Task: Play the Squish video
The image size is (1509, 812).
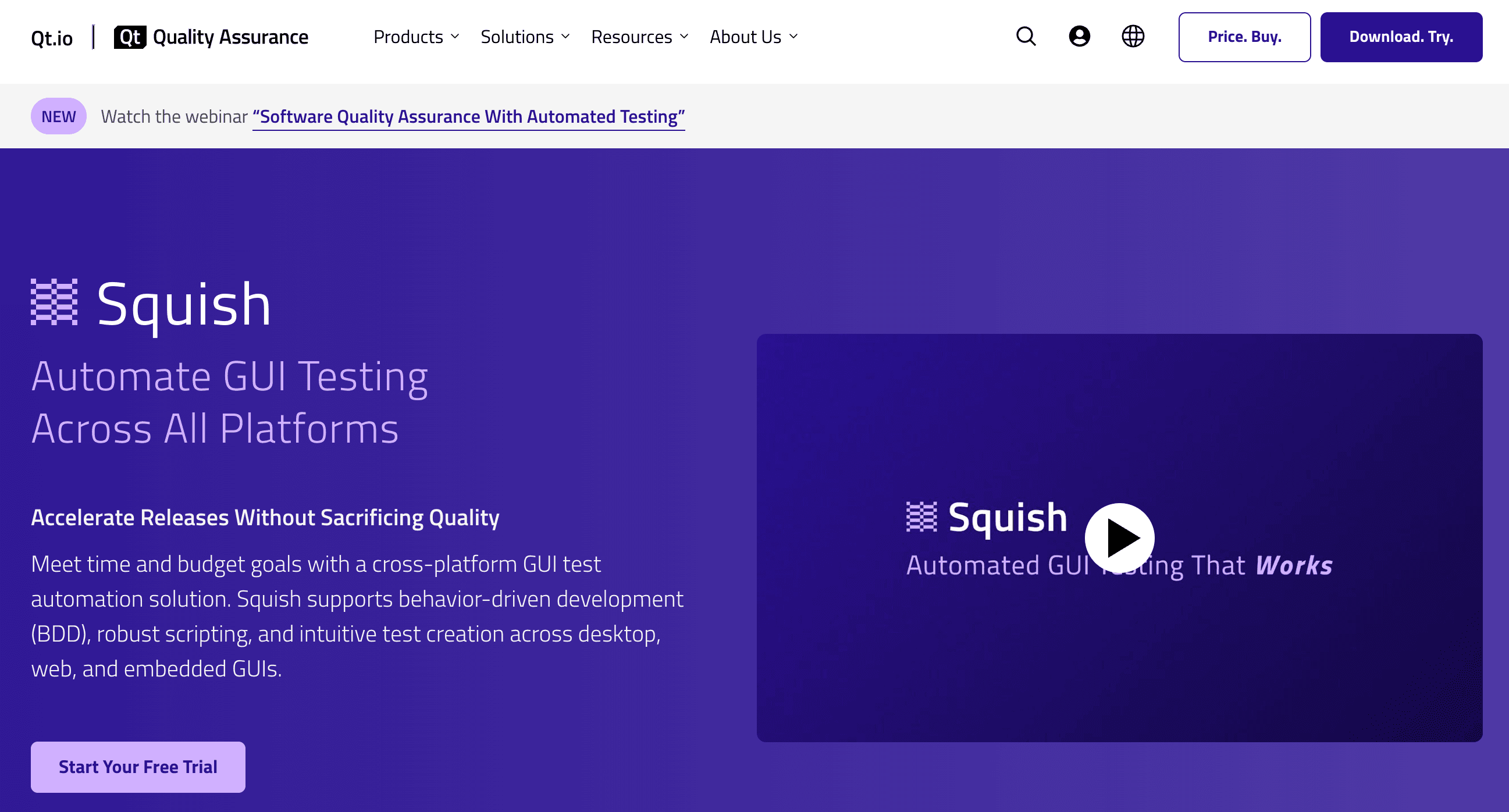Action: tap(1119, 538)
